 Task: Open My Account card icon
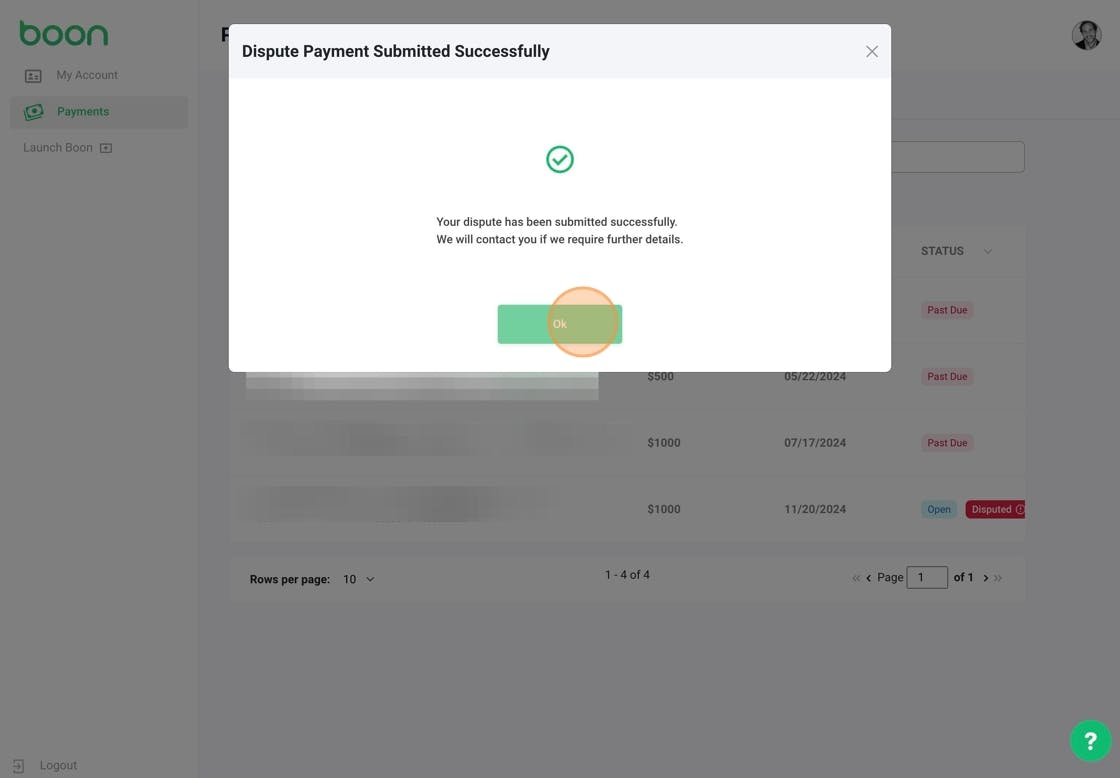tap(33, 76)
